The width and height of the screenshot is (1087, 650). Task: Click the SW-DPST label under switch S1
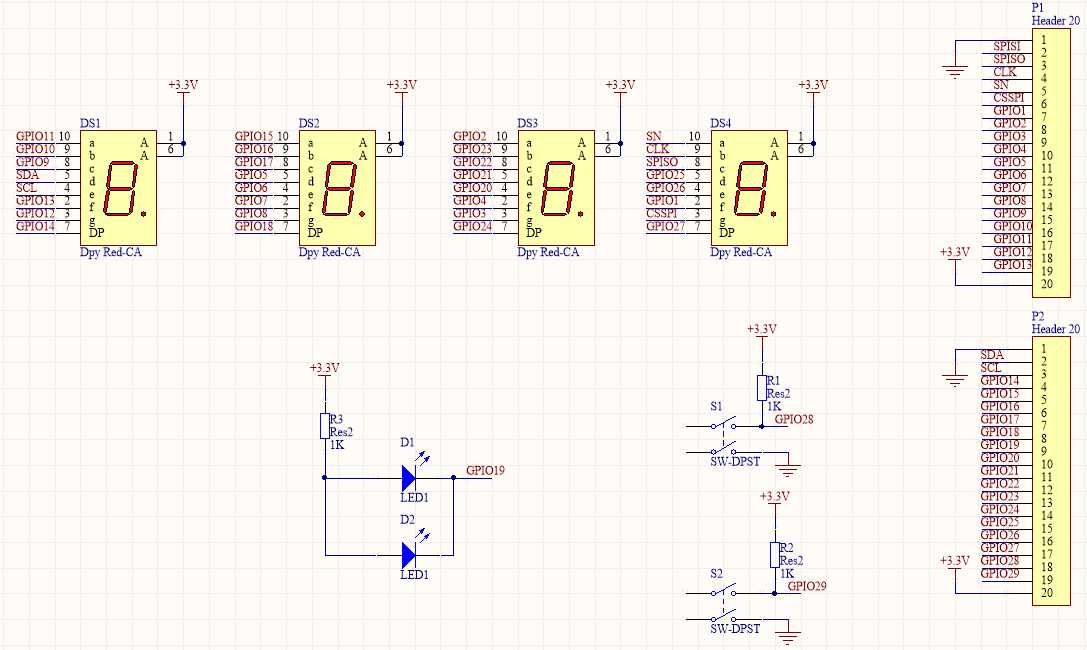pos(735,462)
